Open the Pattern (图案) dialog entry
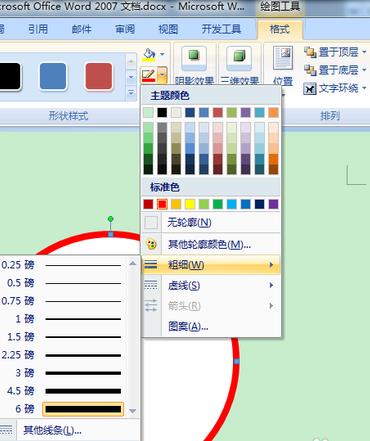The height and width of the screenshot is (441, 370). click(x=211, y=326)
